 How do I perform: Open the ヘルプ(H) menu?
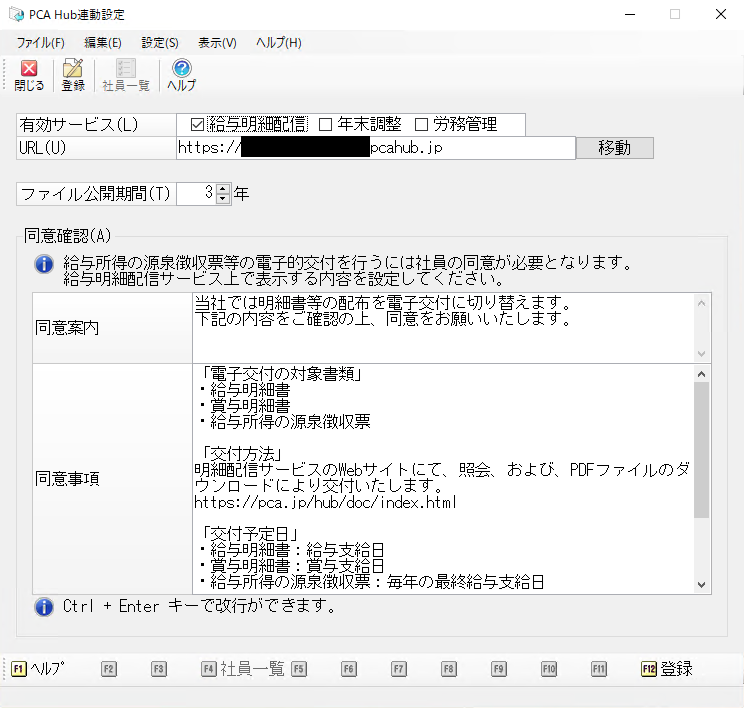tap(279, 43)
